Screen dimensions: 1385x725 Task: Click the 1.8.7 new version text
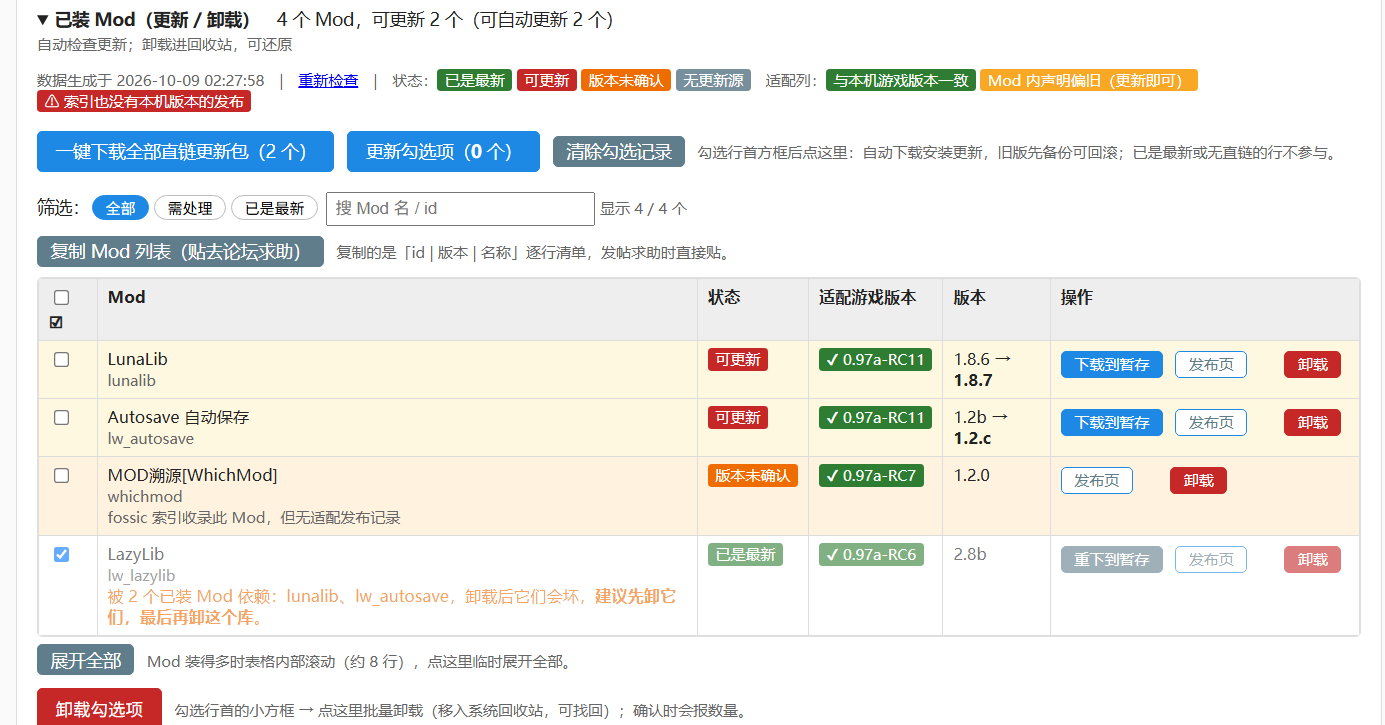coord(973,380)
